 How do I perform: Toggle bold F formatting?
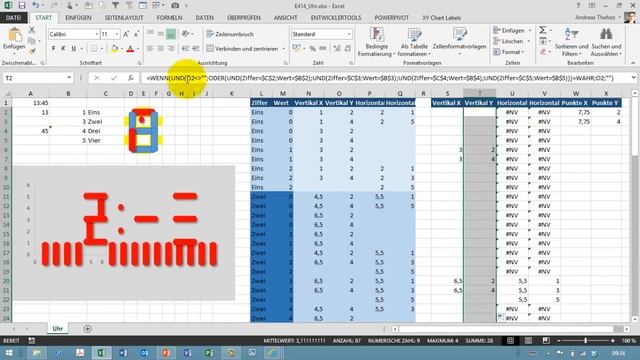pos(53,49)
